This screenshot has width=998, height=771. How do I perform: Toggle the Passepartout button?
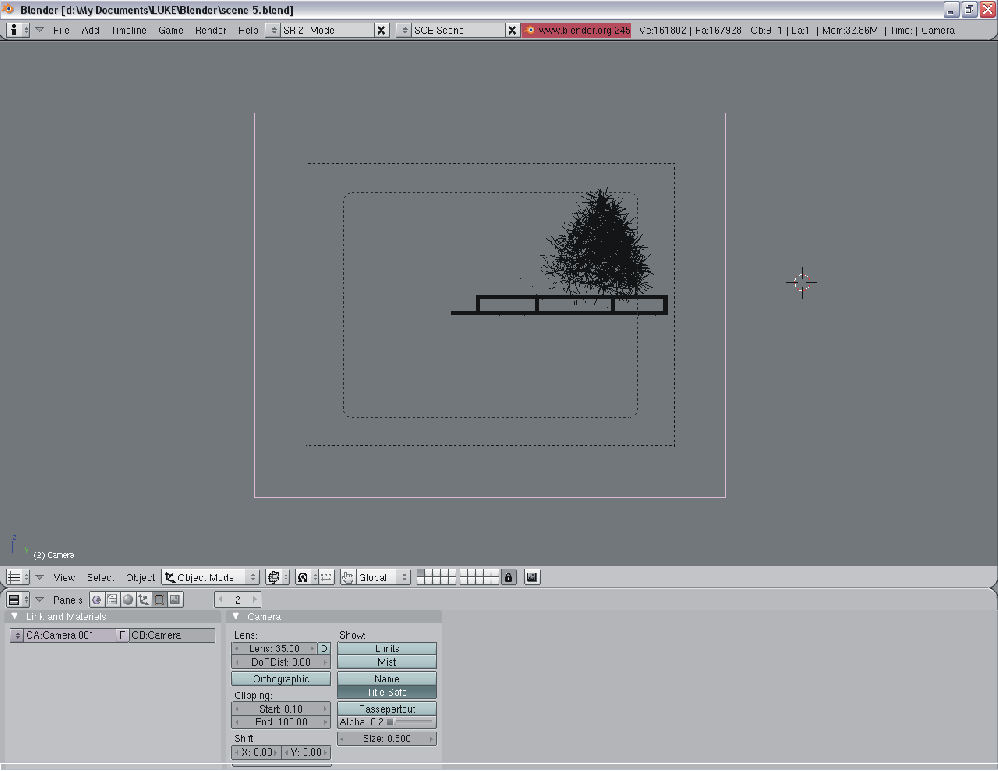[387, 709]
